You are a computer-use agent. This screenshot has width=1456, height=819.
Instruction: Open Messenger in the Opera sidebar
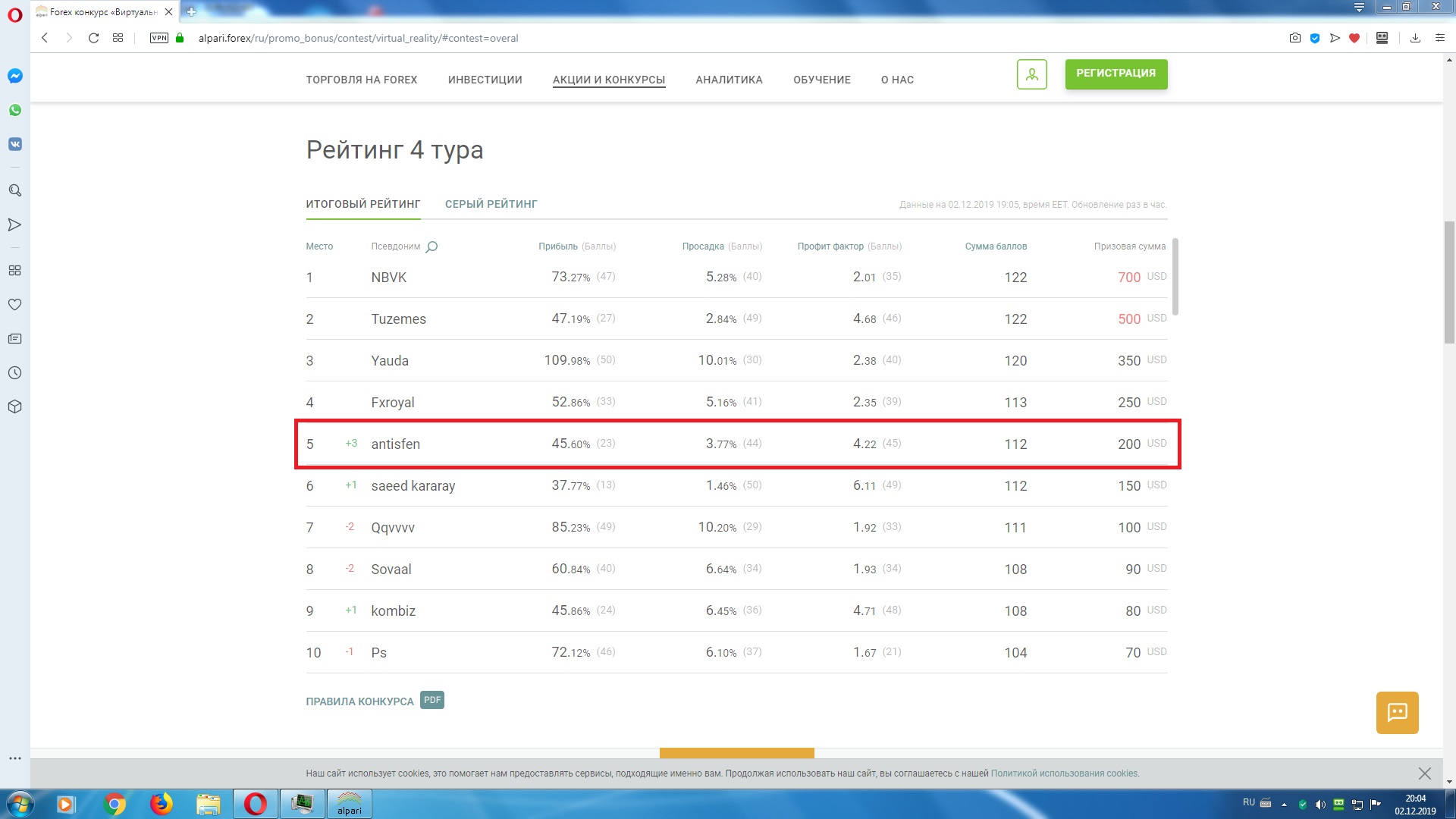(x=15, y=76)
